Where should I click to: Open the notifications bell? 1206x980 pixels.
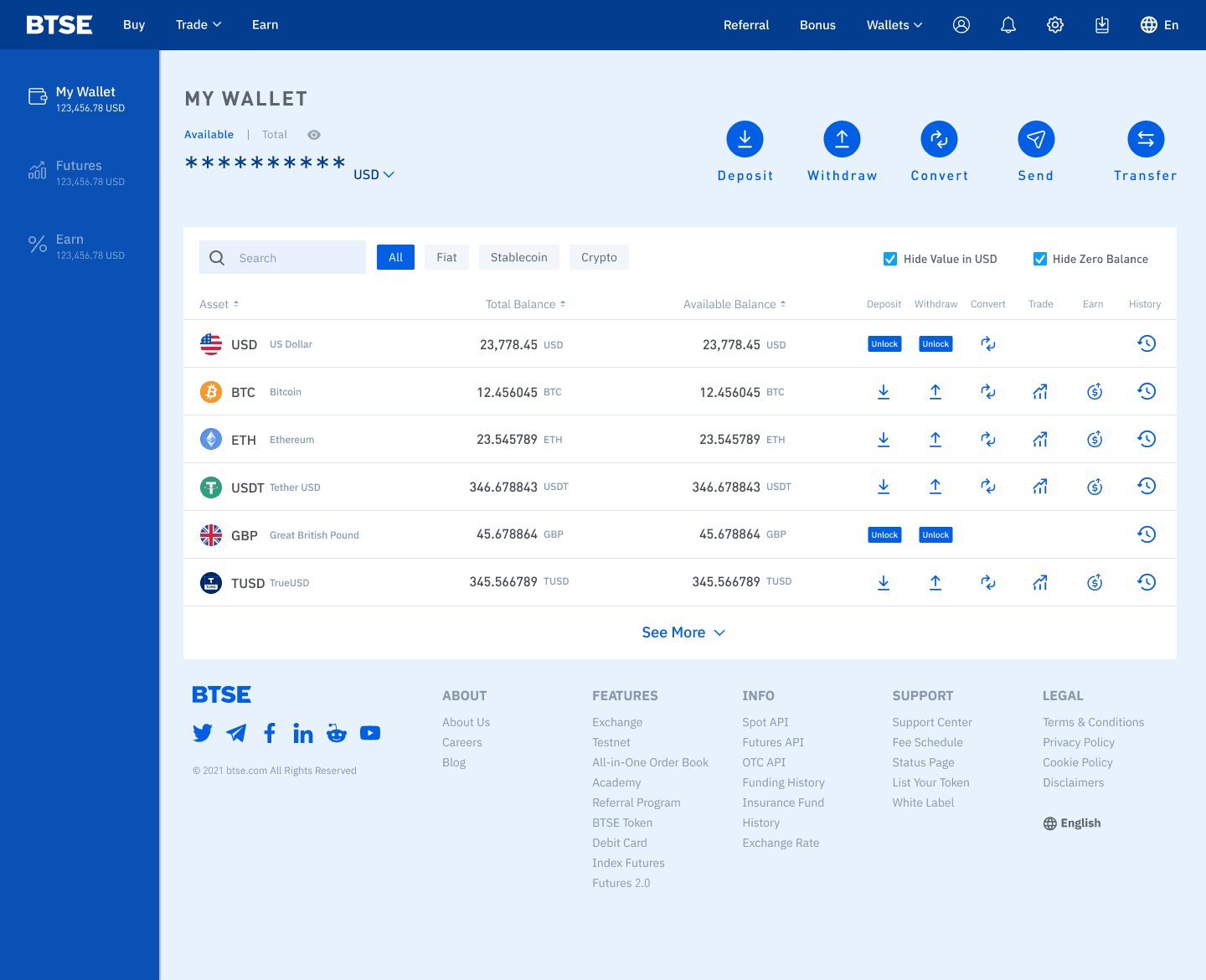point(1008,25)
